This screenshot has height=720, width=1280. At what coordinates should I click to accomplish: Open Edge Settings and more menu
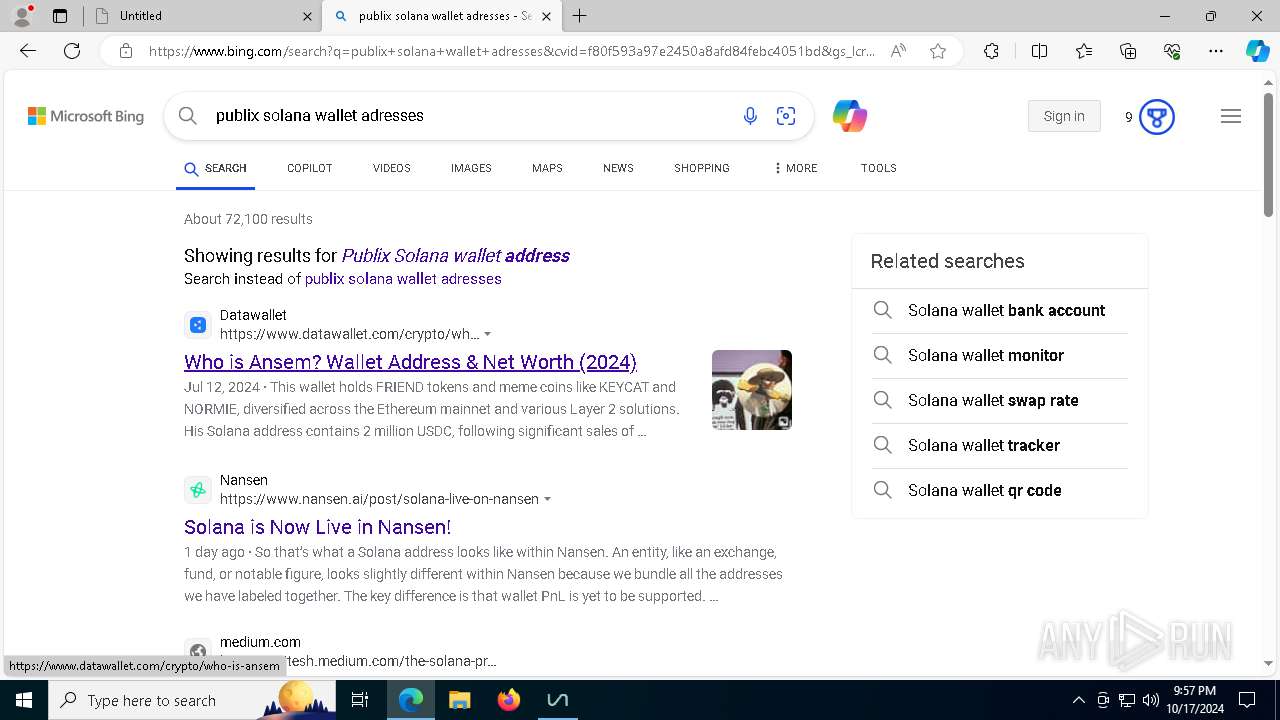[1216, 51]
